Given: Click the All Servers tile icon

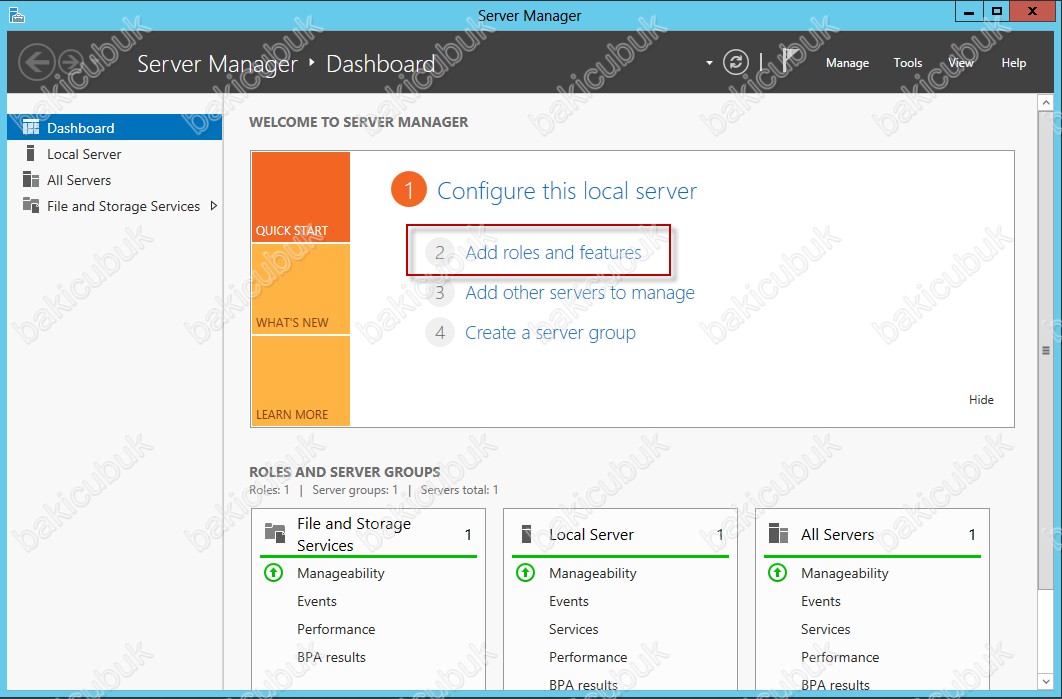Looking at the screenshot, I should (778, 534).
